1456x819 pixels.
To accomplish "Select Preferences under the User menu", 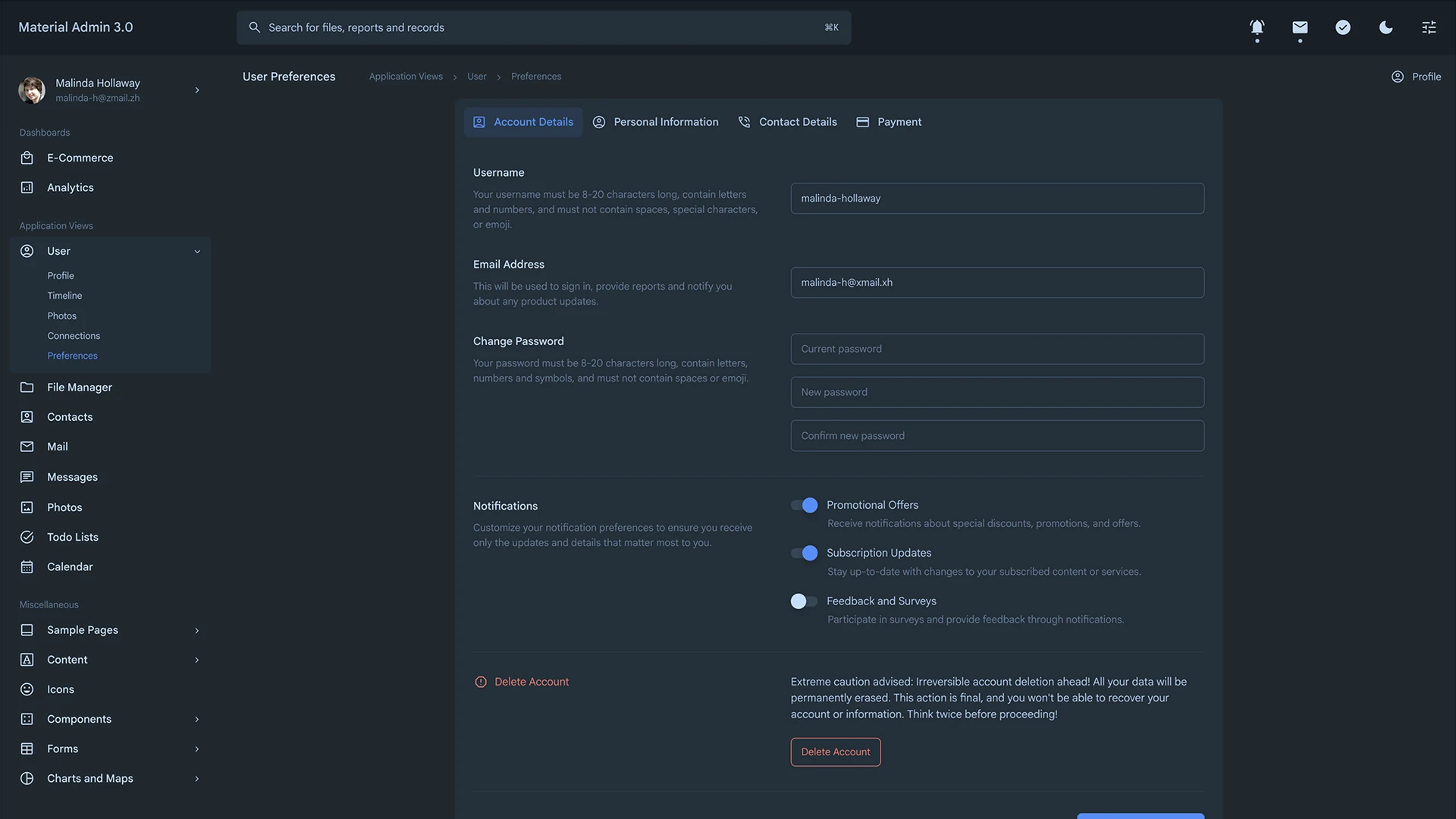I will point(73,356).
